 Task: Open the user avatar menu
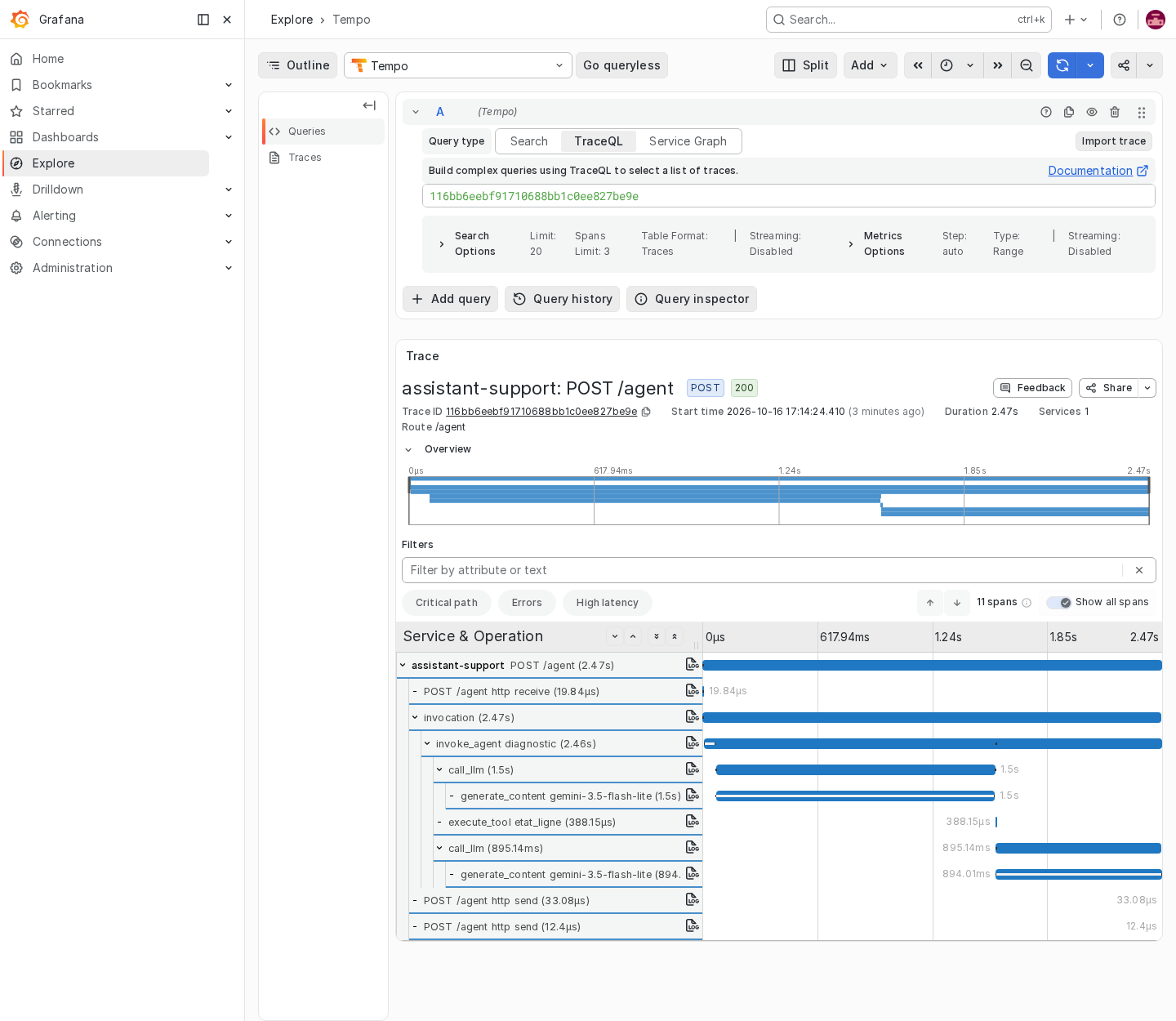1155,20
